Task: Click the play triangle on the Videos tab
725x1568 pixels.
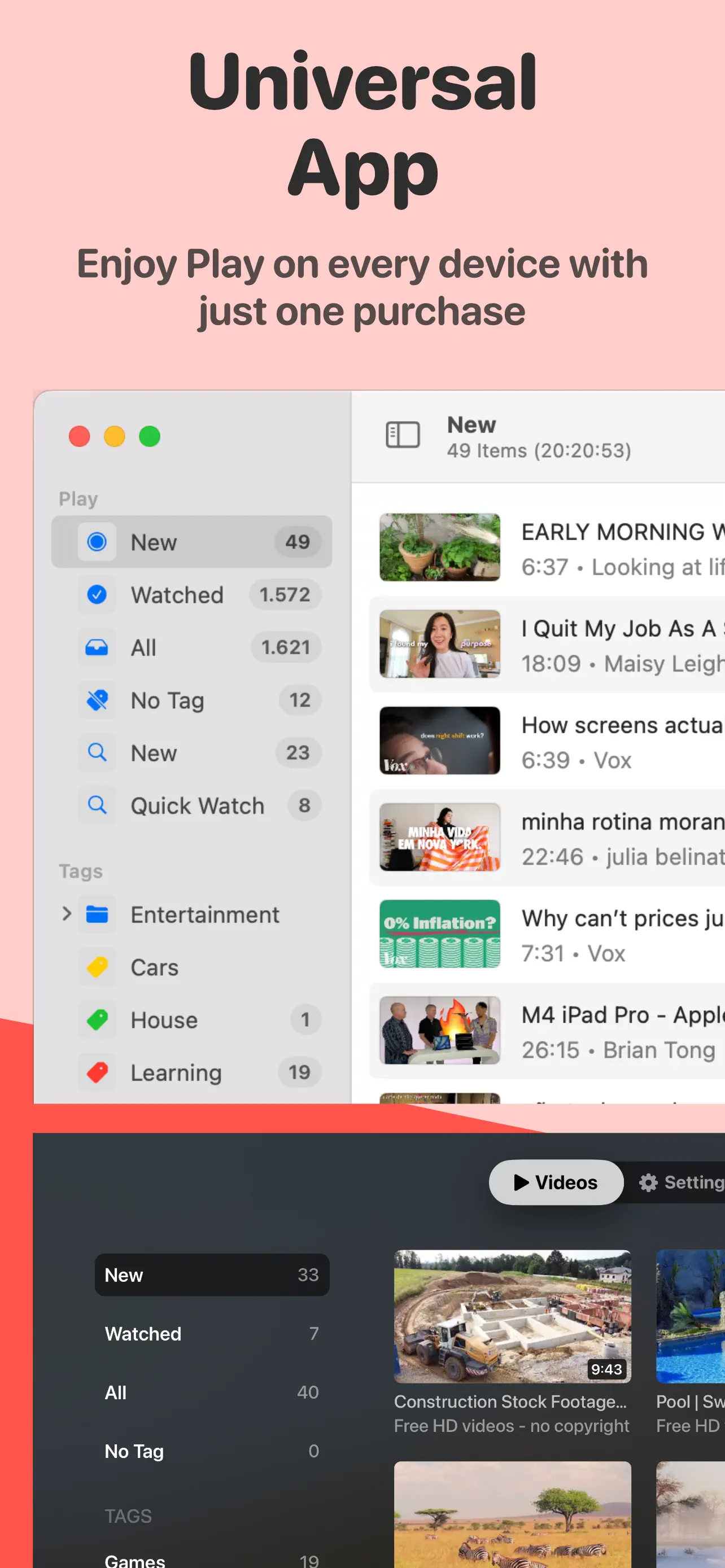Action: (x=521, y=1182)
